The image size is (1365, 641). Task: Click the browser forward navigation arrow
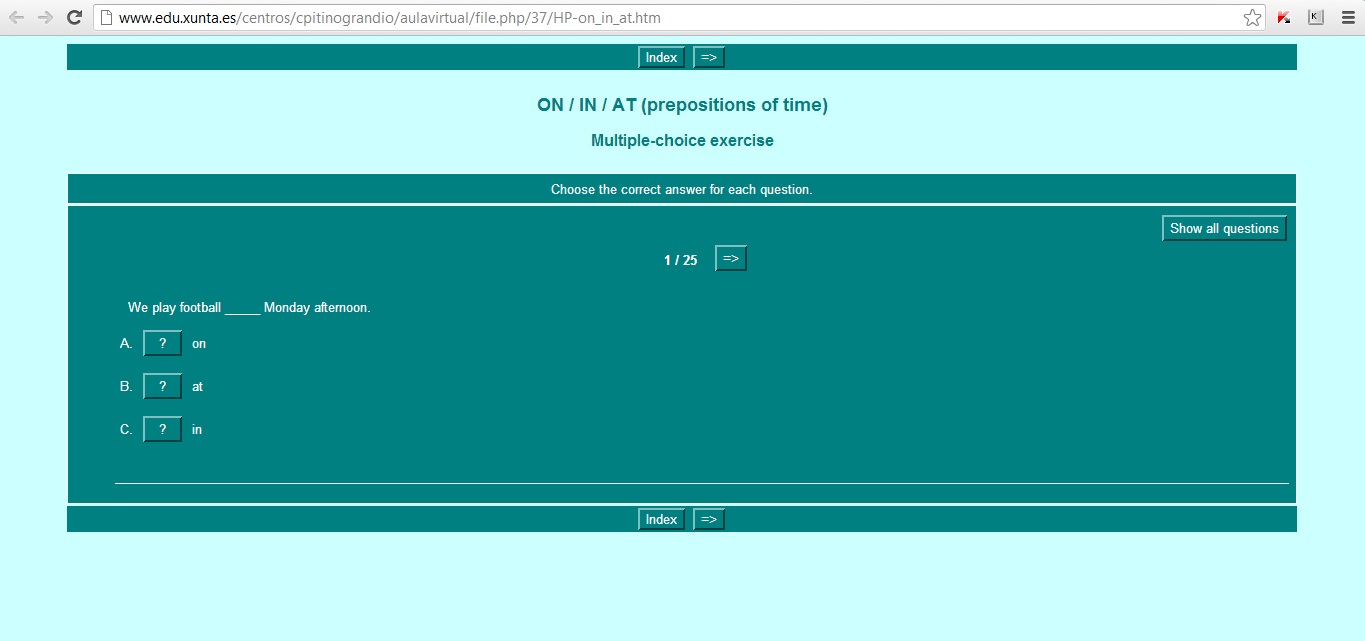tap(44, 16)
